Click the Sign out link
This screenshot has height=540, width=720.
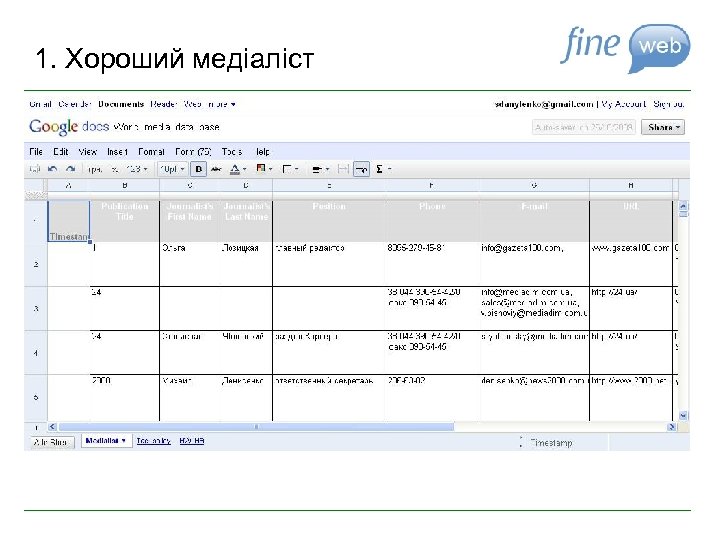(x=669, y=104)
